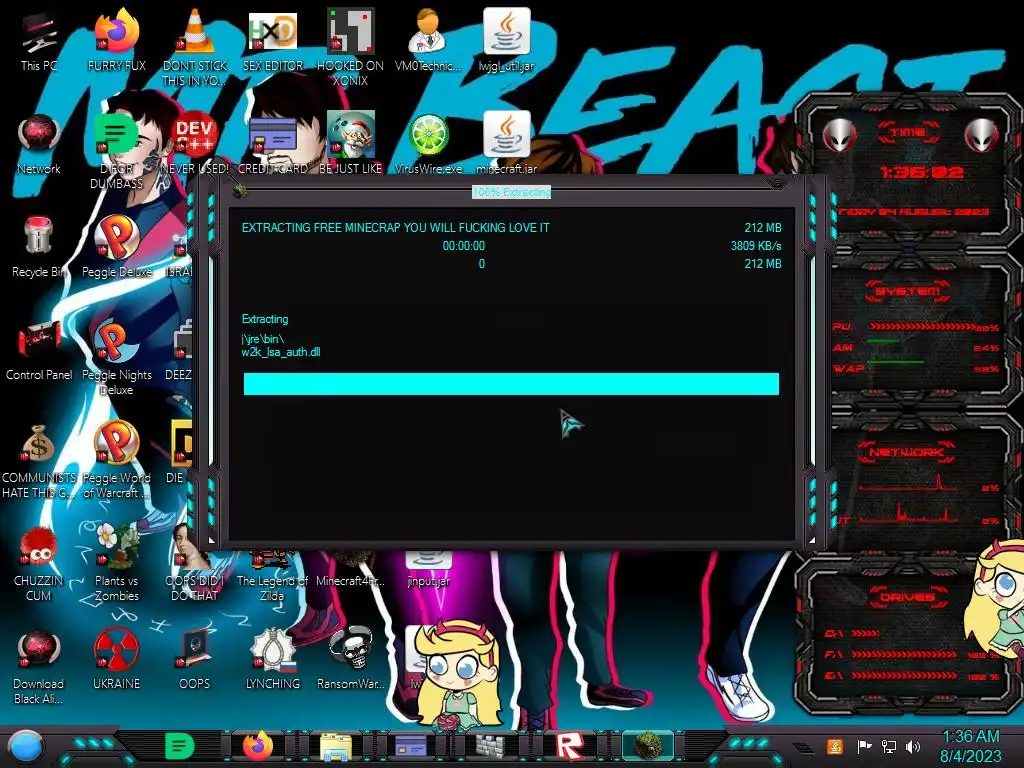Launch Firefox from the taskbar
Viewport: 1024px width, 768px height.
[x=258, y=746]
